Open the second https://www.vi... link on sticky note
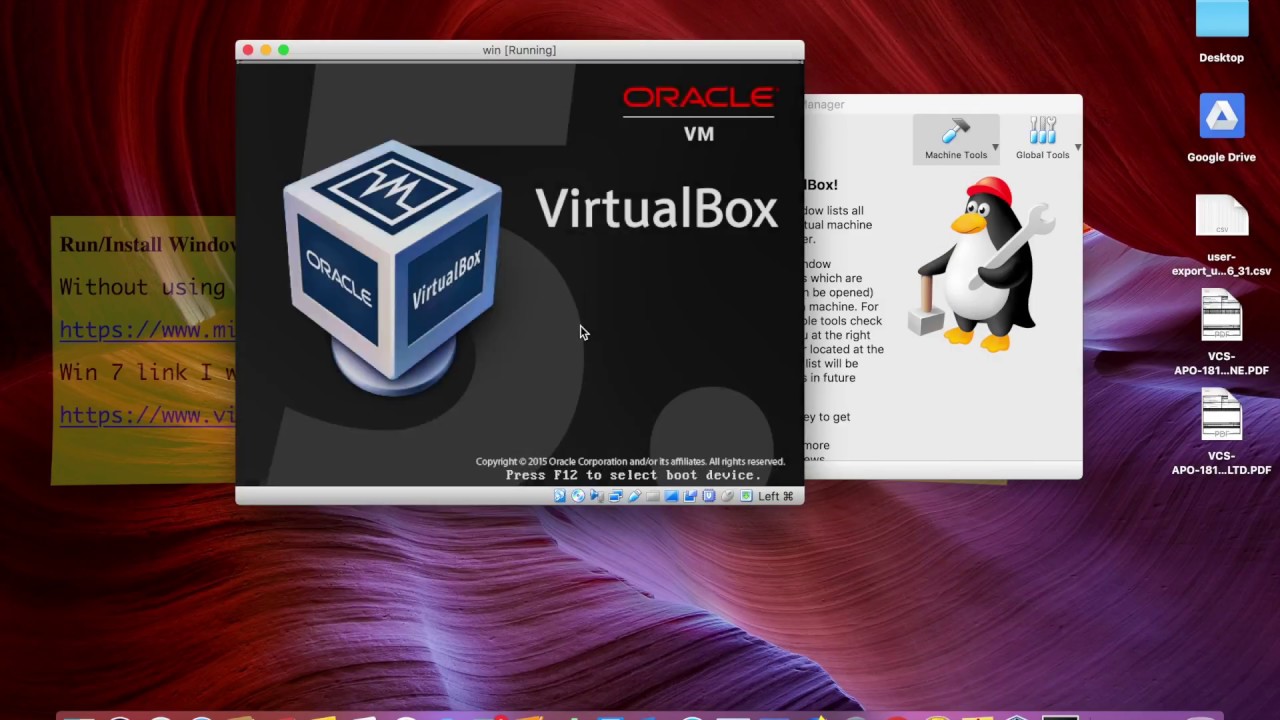 tap(147, 414)
